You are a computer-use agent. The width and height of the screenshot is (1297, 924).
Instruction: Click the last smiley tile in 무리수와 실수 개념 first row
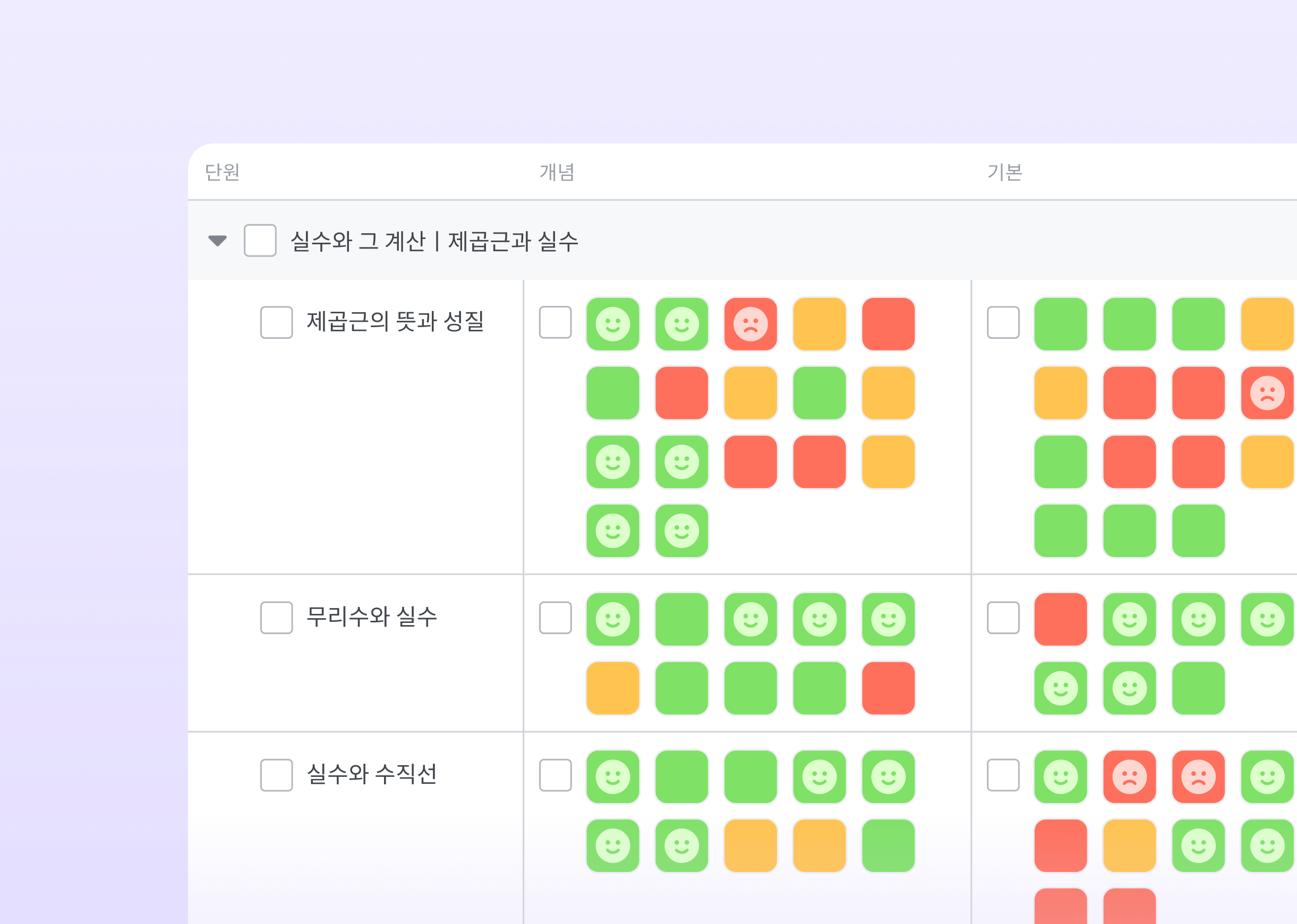pyautogui.click(x=889, y=620)
